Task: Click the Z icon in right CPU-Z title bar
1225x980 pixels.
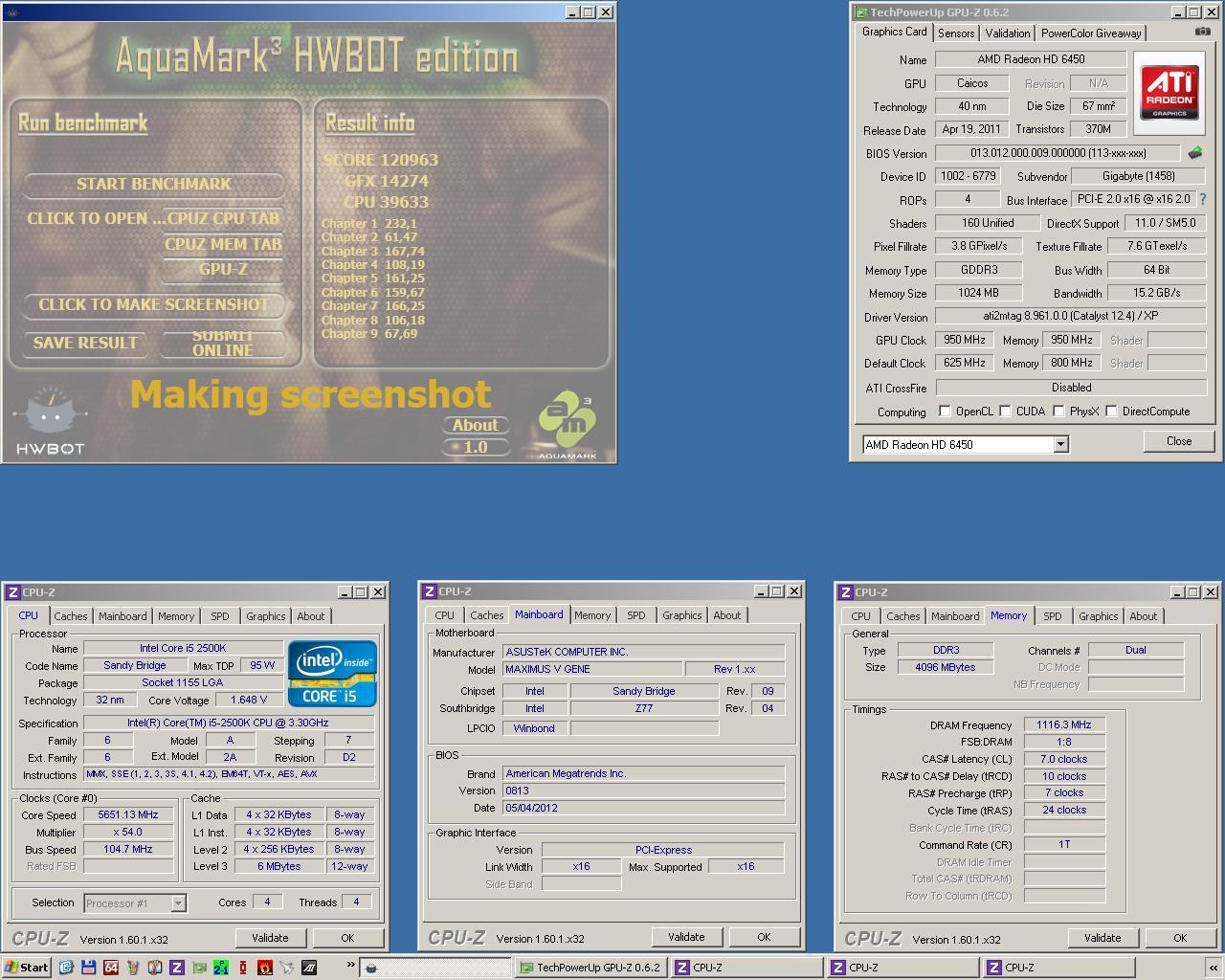Action: pyautogui.click(x=845, y=592)
